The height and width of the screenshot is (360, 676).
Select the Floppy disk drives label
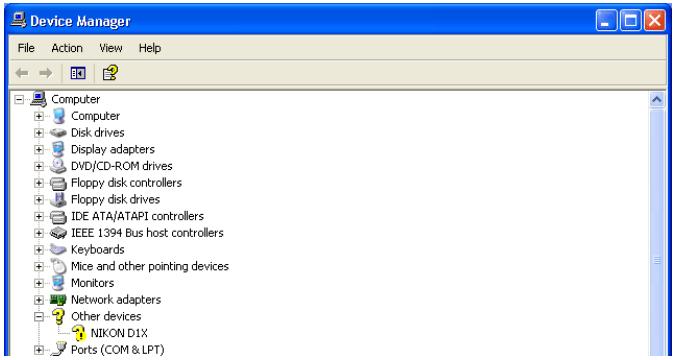click(115, 200)
